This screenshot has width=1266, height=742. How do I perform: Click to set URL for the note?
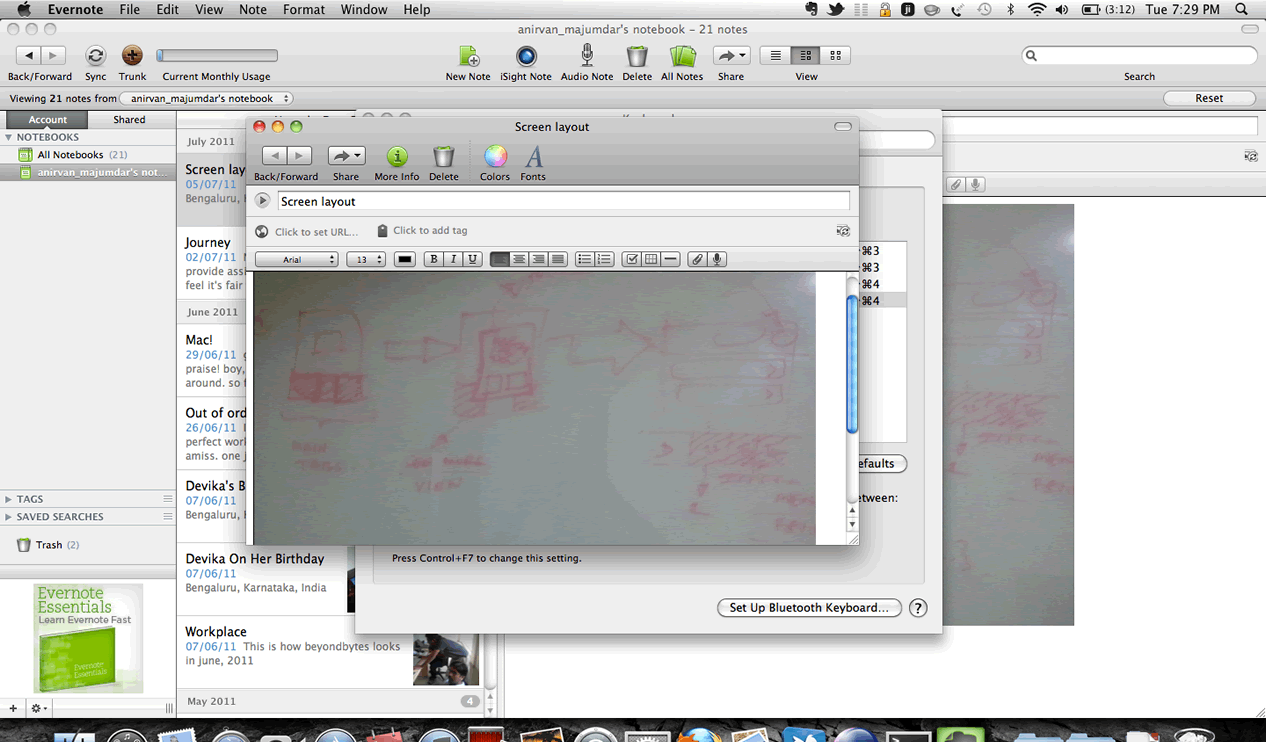point(316,231)
